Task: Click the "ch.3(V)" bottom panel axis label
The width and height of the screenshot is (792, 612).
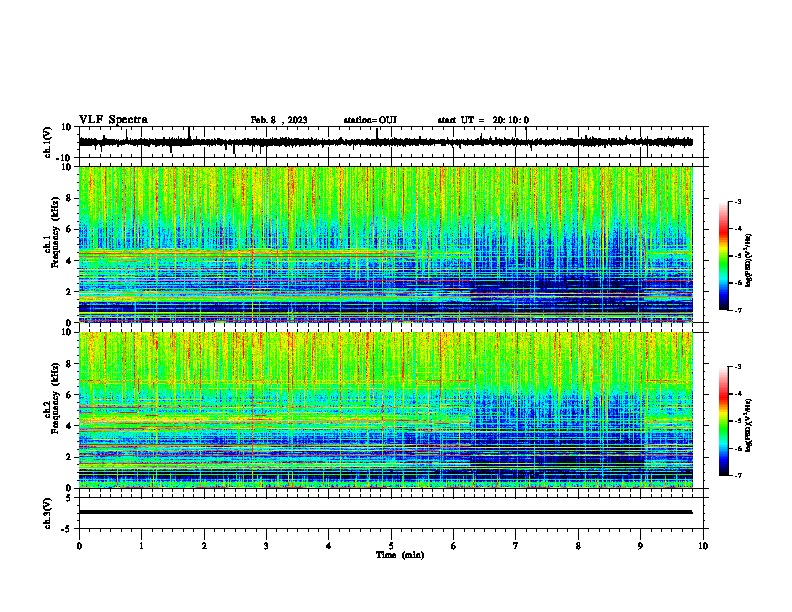Action: click(48, 513)
